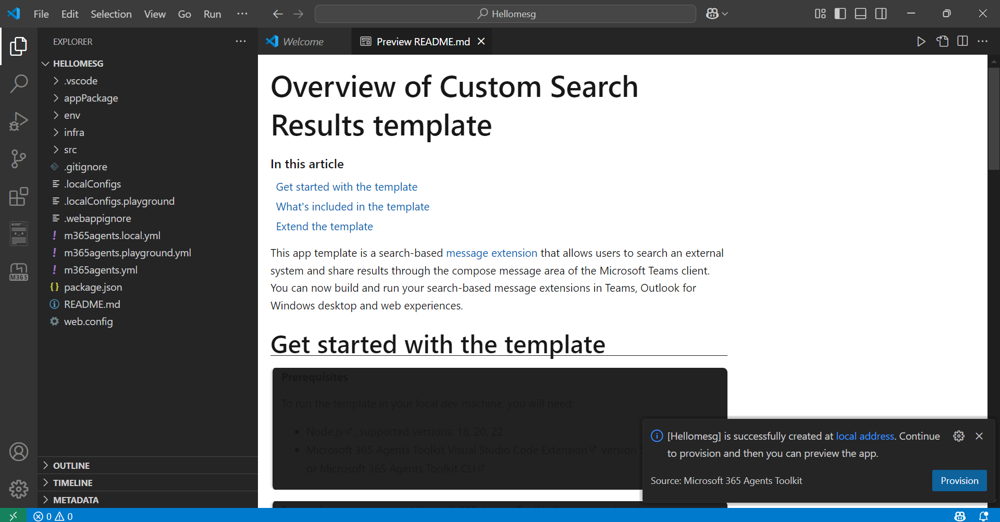The width and height of the screenshot is (1000, 522).
Task: Toggle the bottom panel visibility
Action: 860,13
